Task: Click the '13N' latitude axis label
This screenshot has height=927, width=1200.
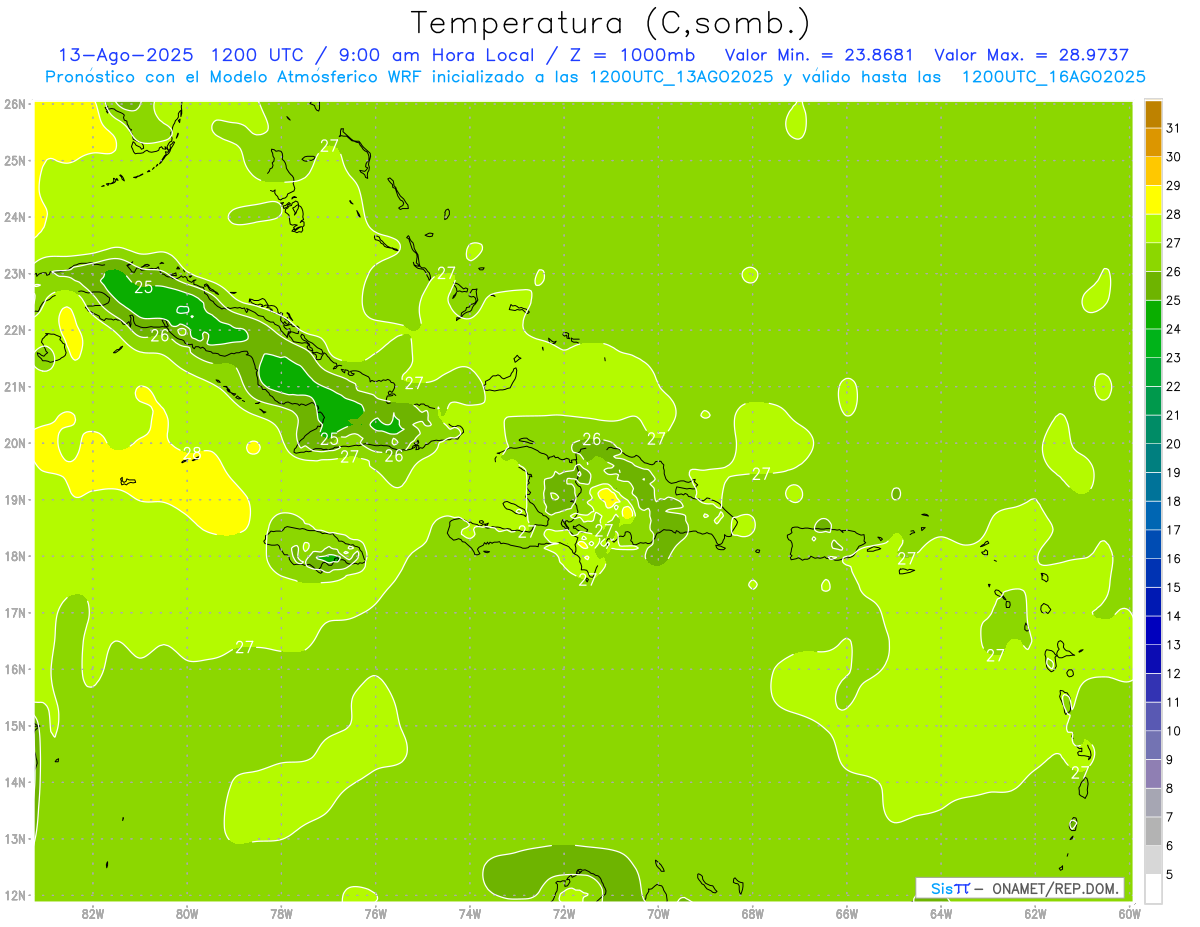Action: pyautogui.click(x=14, y=838)
